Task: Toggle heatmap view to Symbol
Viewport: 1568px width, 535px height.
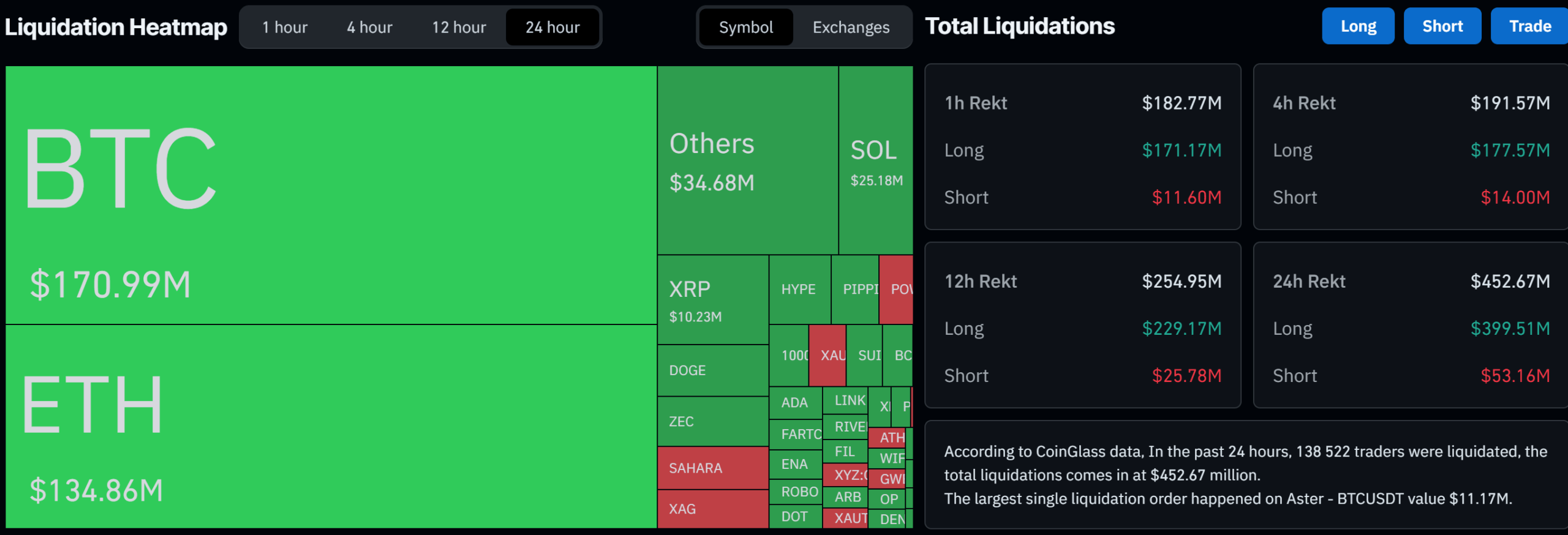Action: click(745, 28)
